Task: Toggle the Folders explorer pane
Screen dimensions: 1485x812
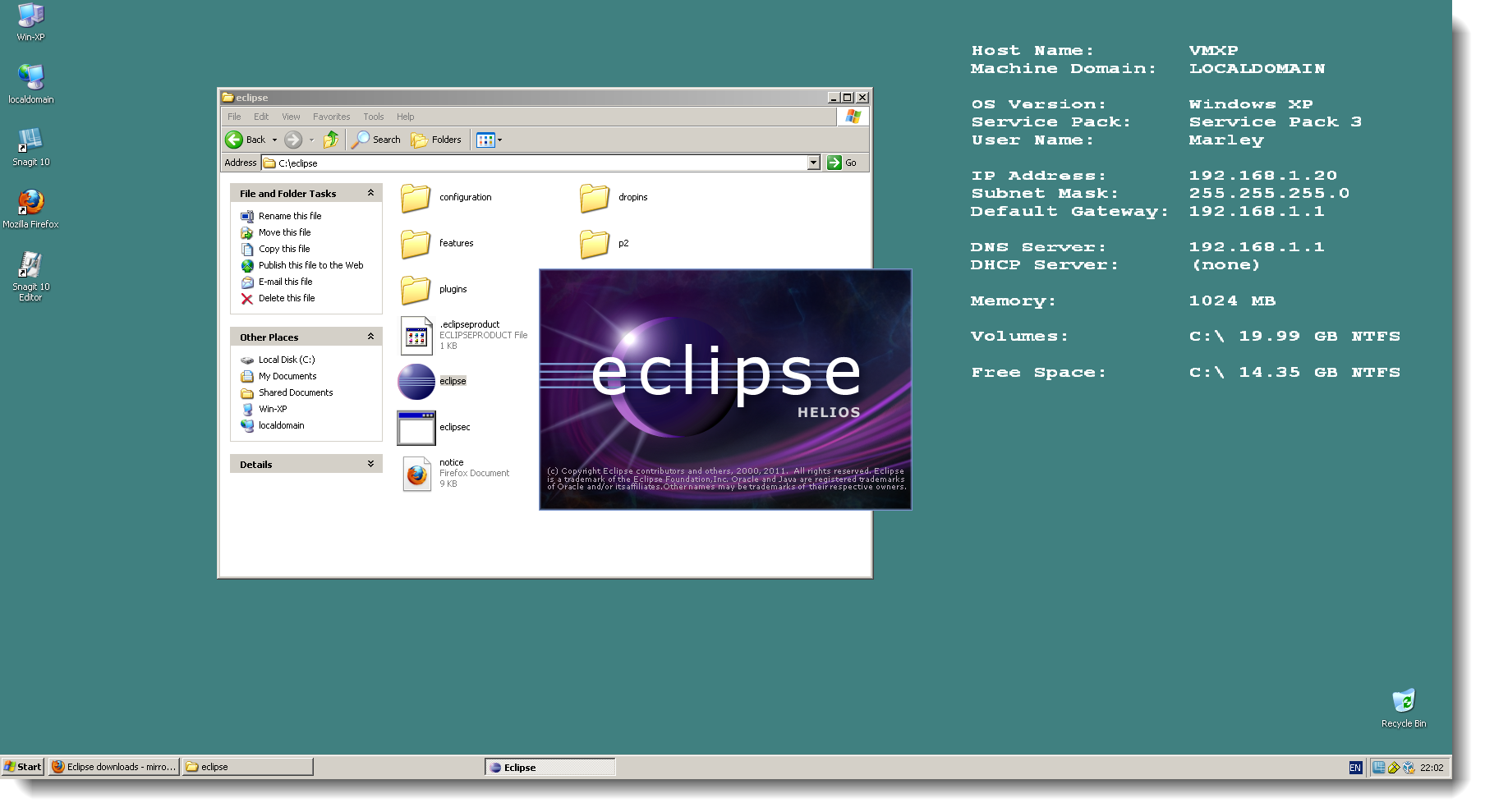Action: tap(436, 140)
